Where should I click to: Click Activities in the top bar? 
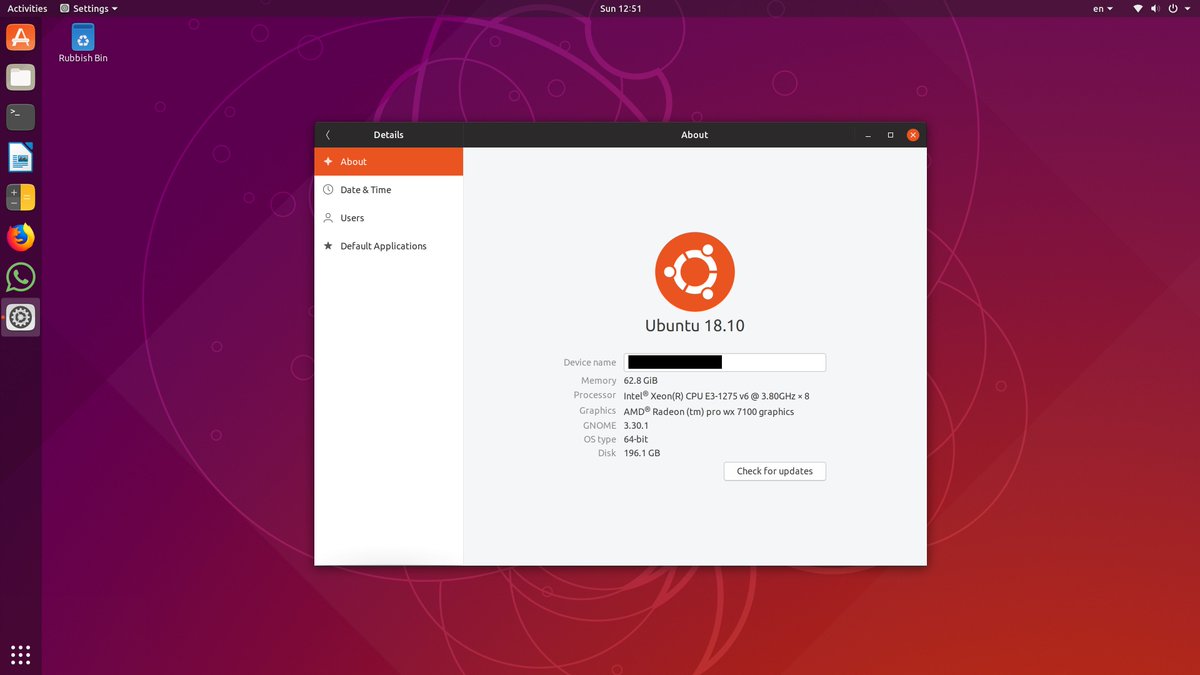coord(27,8)
